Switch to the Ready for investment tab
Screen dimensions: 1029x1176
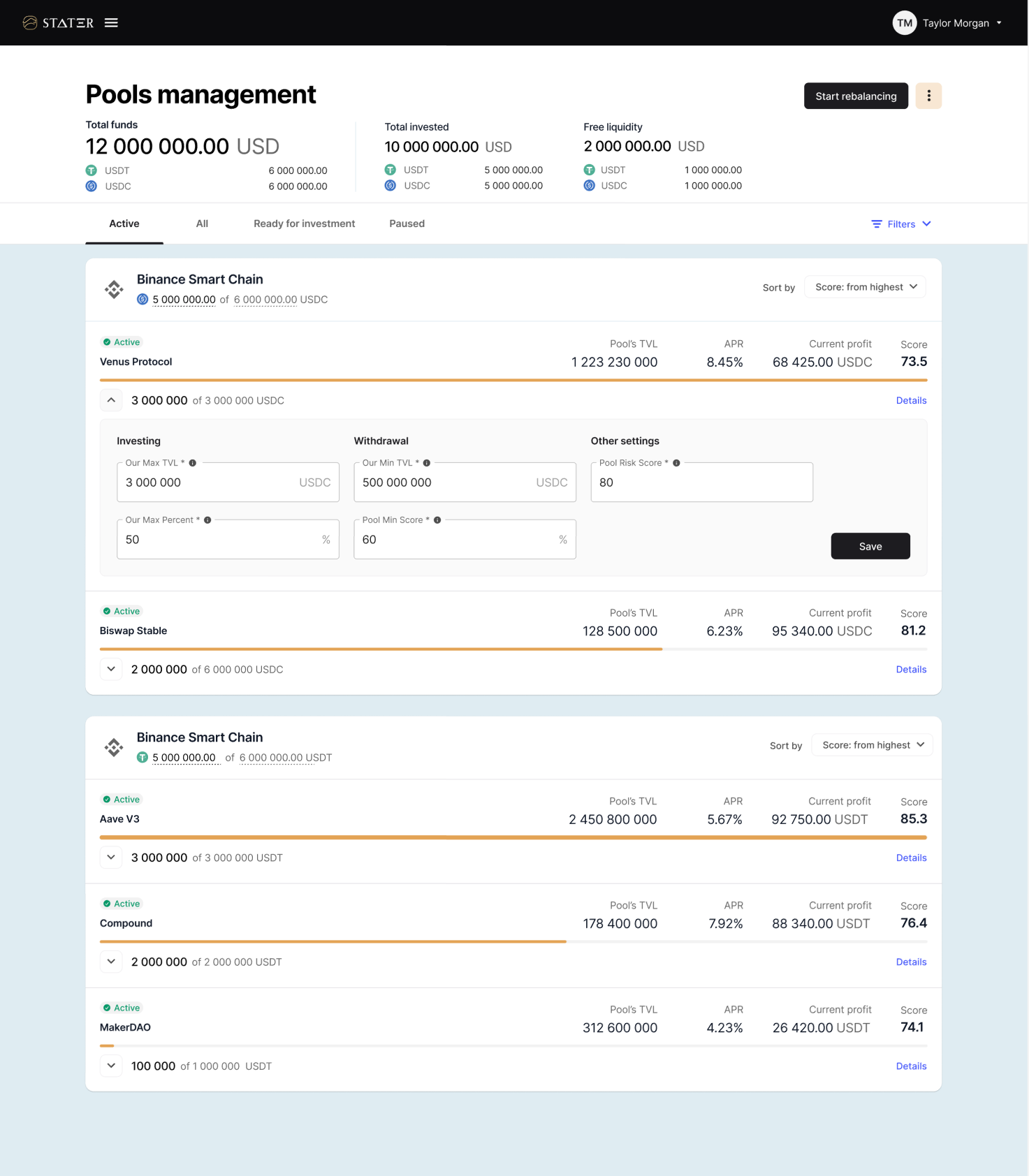tap(304, 223)
